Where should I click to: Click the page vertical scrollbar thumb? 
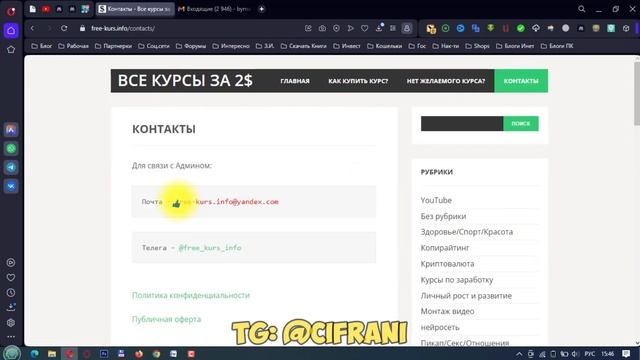click(637, 94)
